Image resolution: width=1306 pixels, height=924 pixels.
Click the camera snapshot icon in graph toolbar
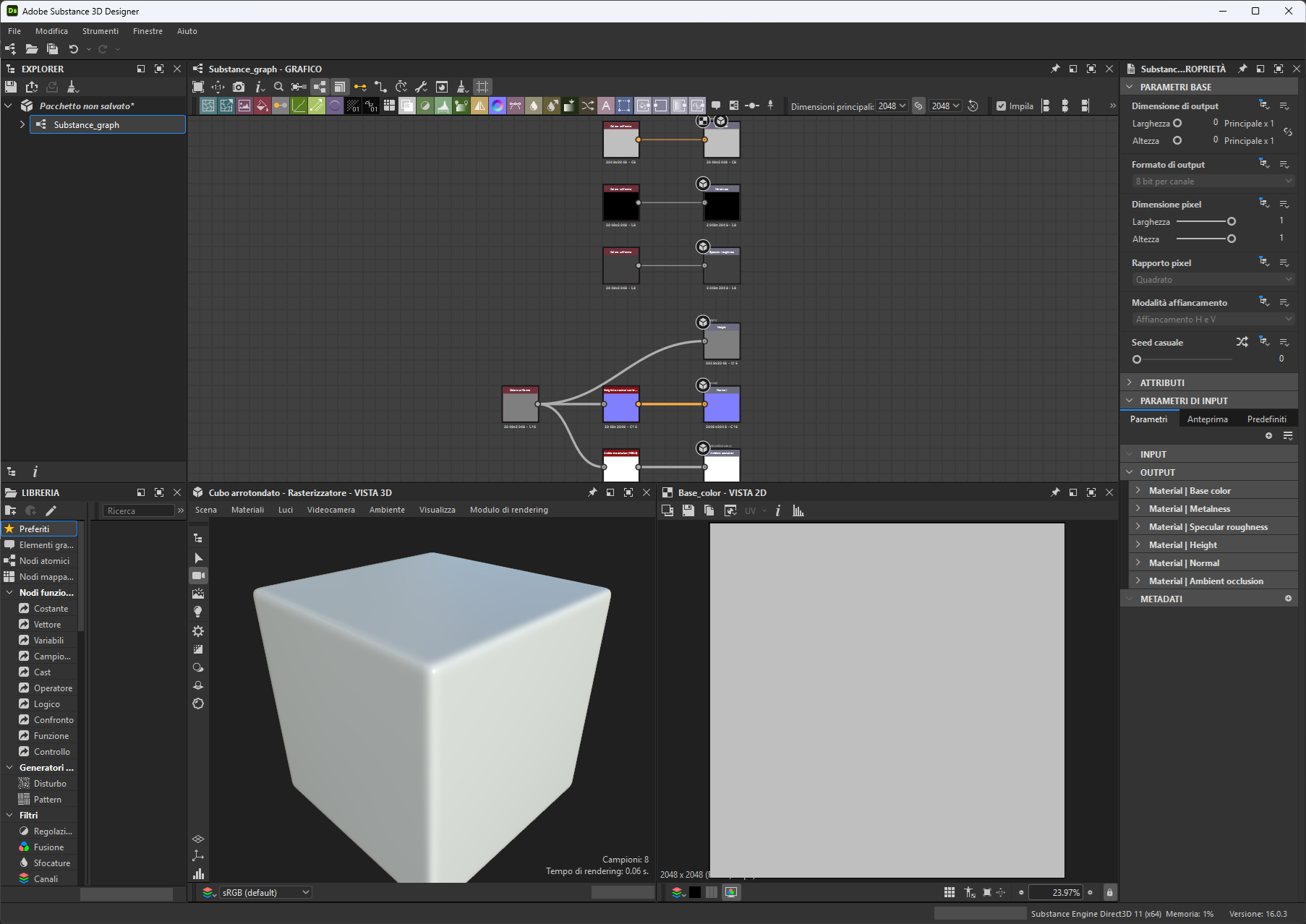[239, 87]
